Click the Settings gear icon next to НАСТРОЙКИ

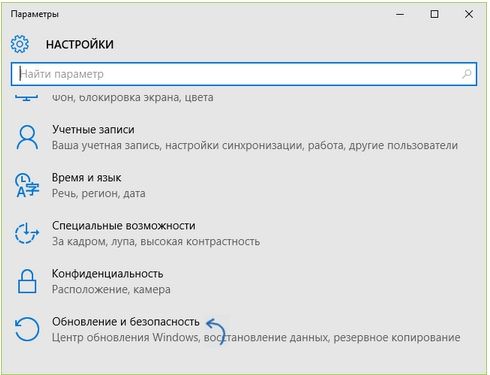click(20, 44)
